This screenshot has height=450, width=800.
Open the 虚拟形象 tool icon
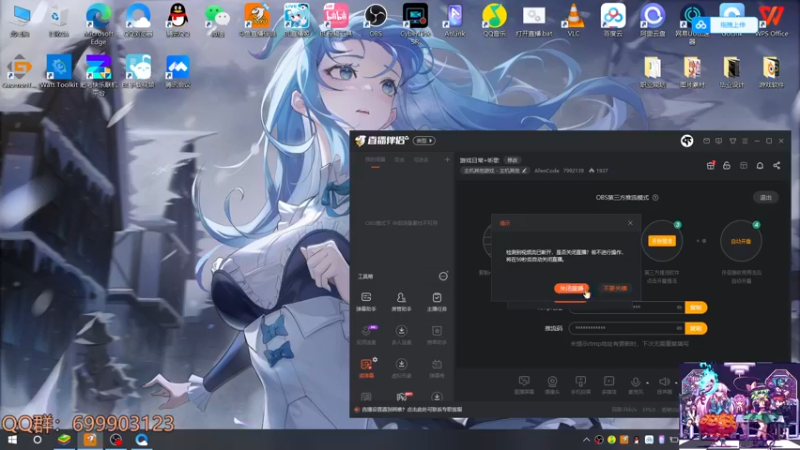pos(401,368)
